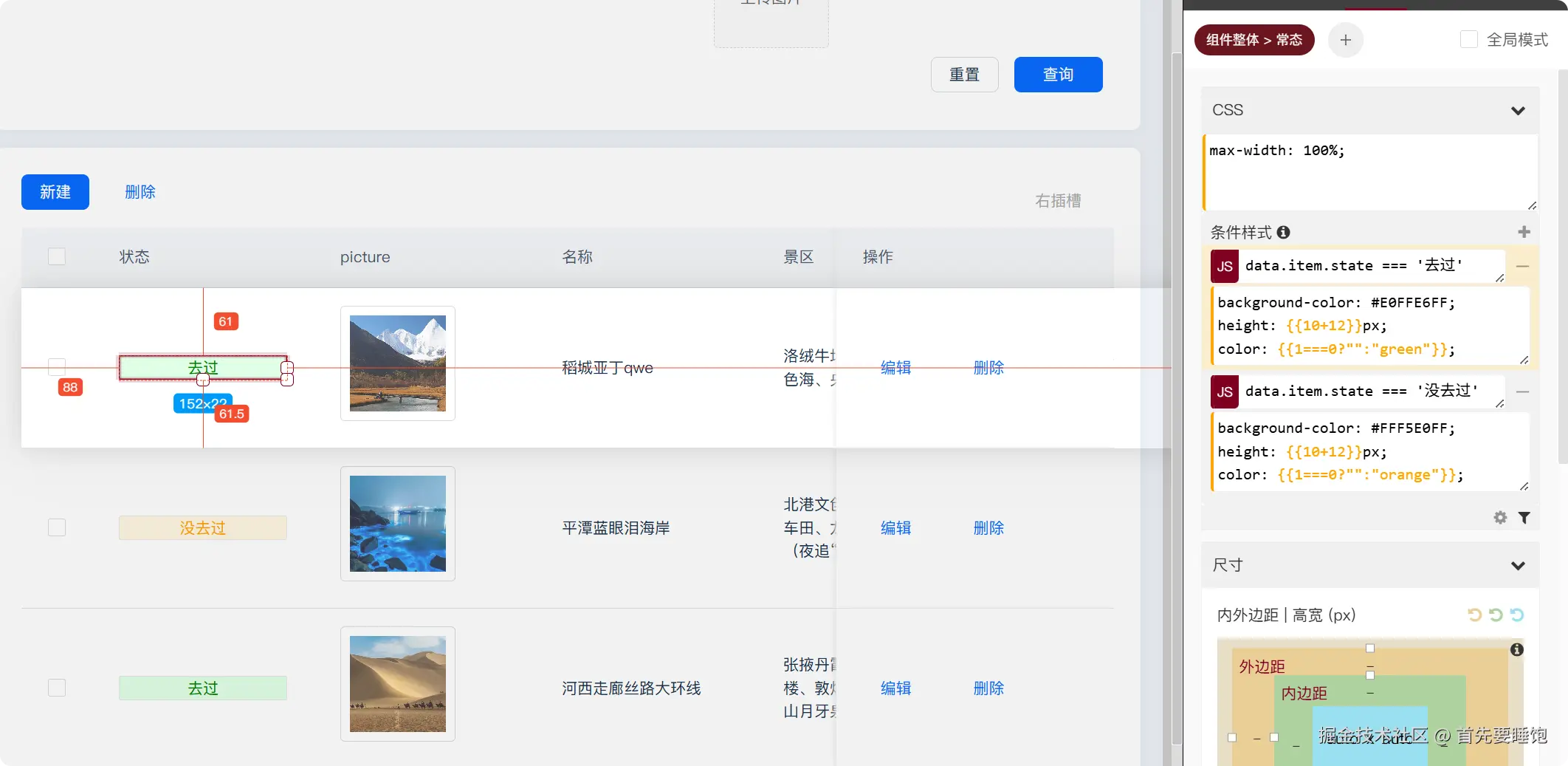Click the 内外边距 | 高宽 (px) heading
The image size is (1568, 766).
coord(1286,615)
